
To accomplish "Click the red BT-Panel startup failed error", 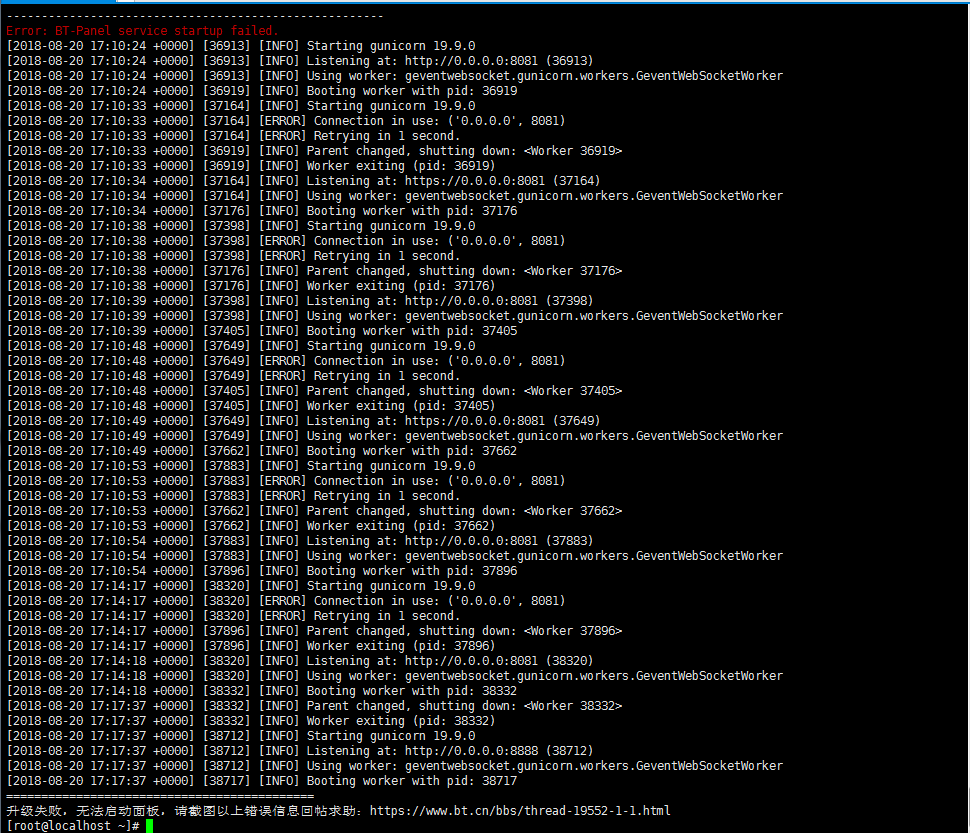I will (x=142, y=30).
